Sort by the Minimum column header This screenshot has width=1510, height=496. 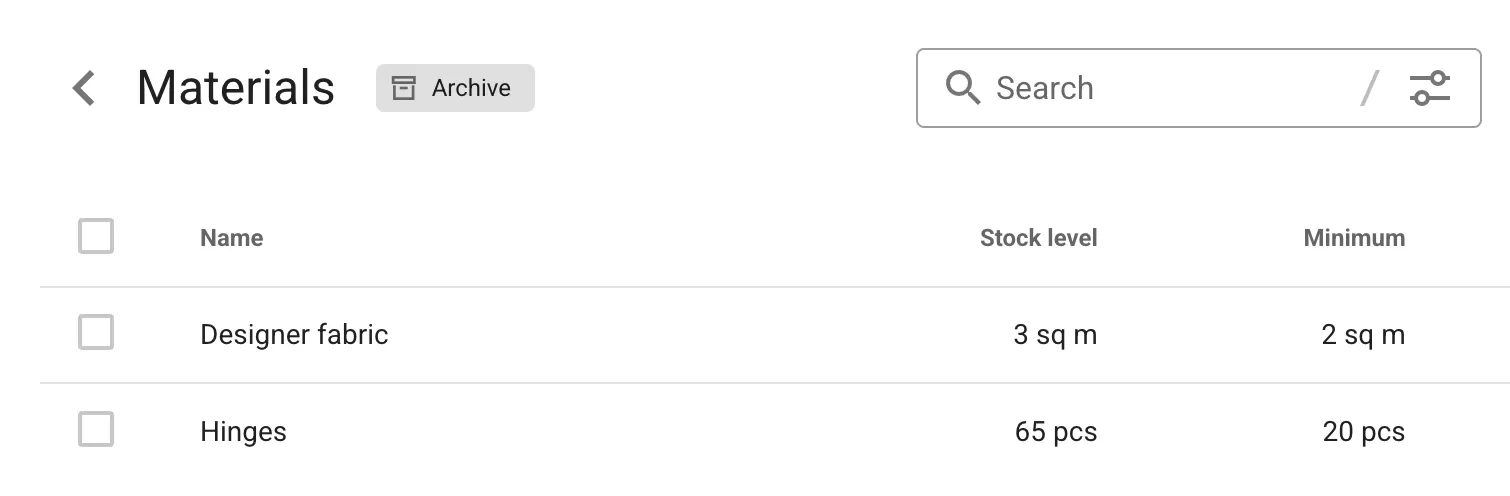[1353, 238]
